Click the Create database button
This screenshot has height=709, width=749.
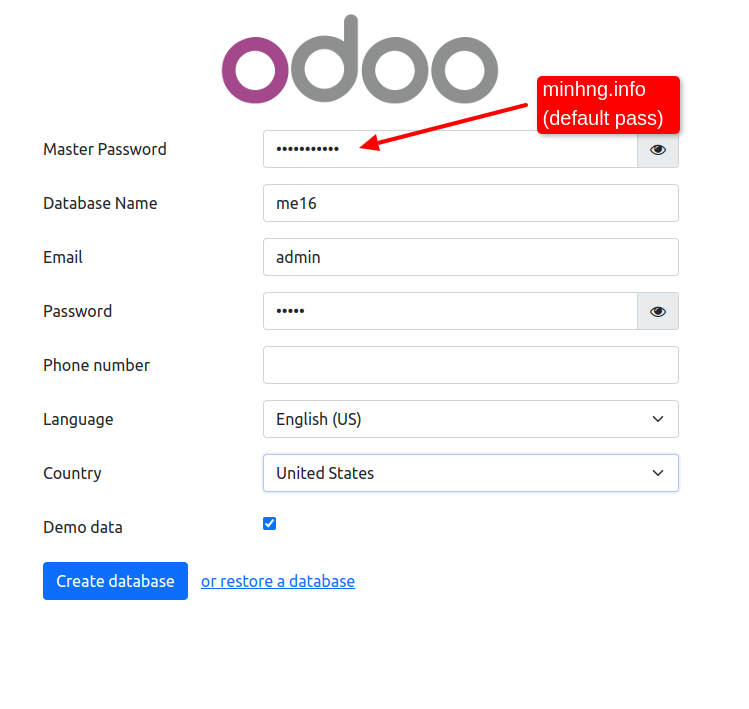click(x=115, y=581)
